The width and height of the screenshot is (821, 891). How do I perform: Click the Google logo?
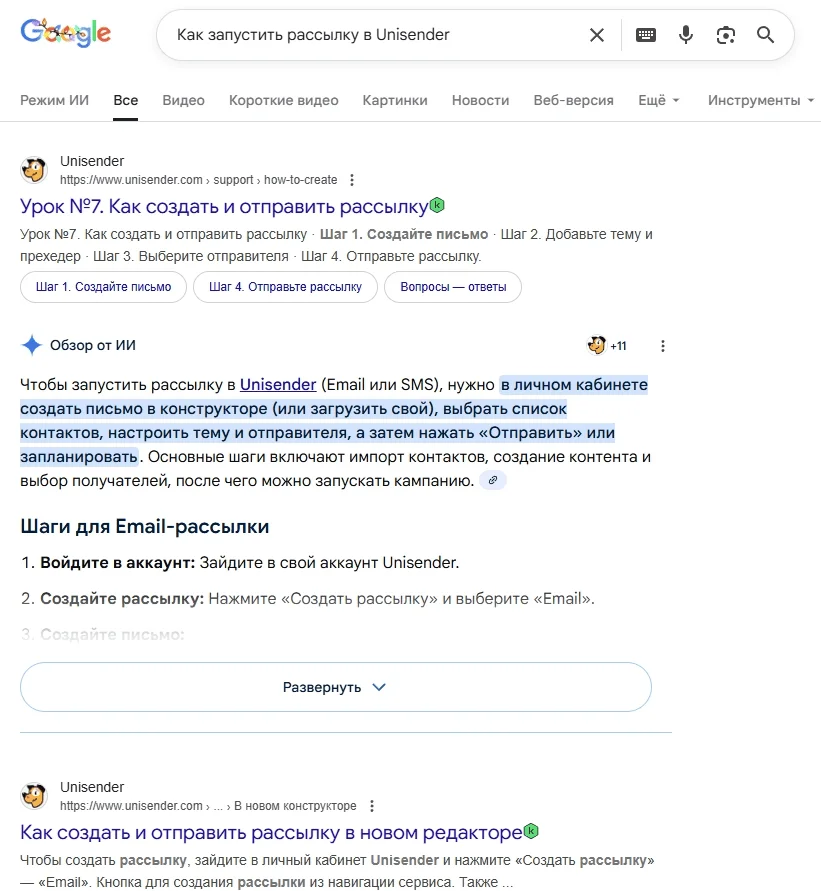coord(66,34)
